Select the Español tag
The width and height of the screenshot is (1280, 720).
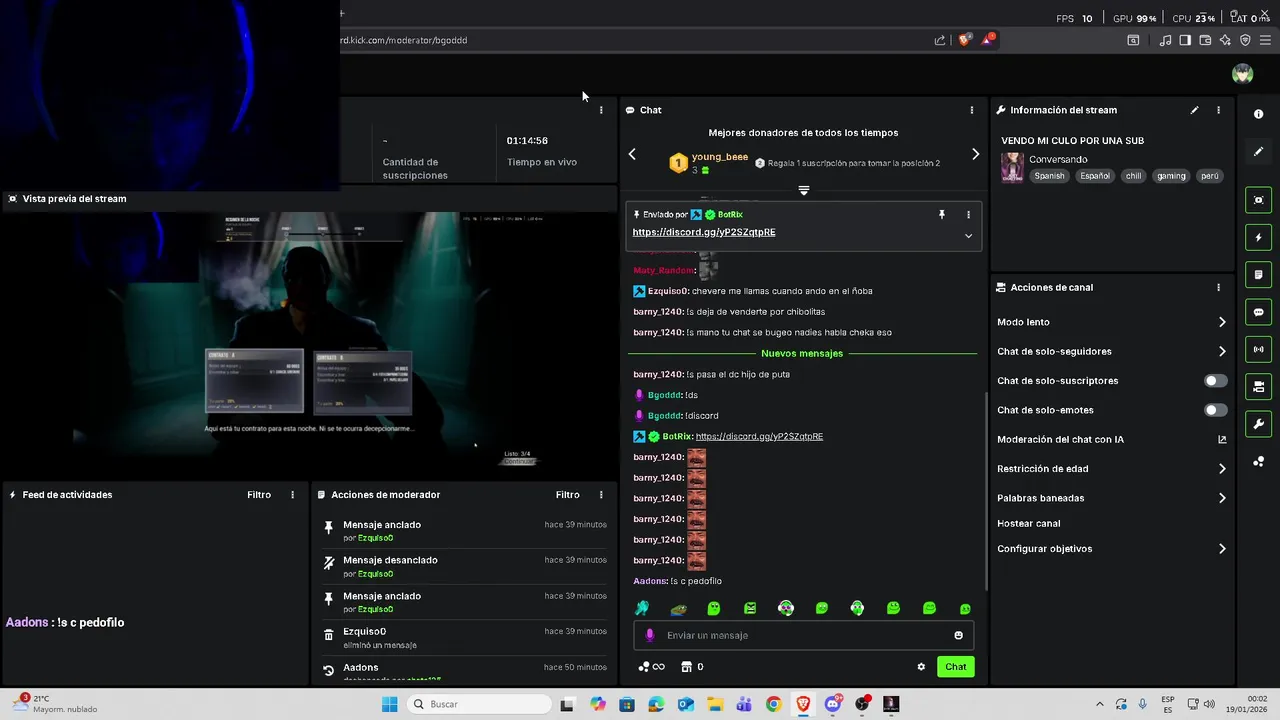pyautogui.click(x=1094, y=176)
